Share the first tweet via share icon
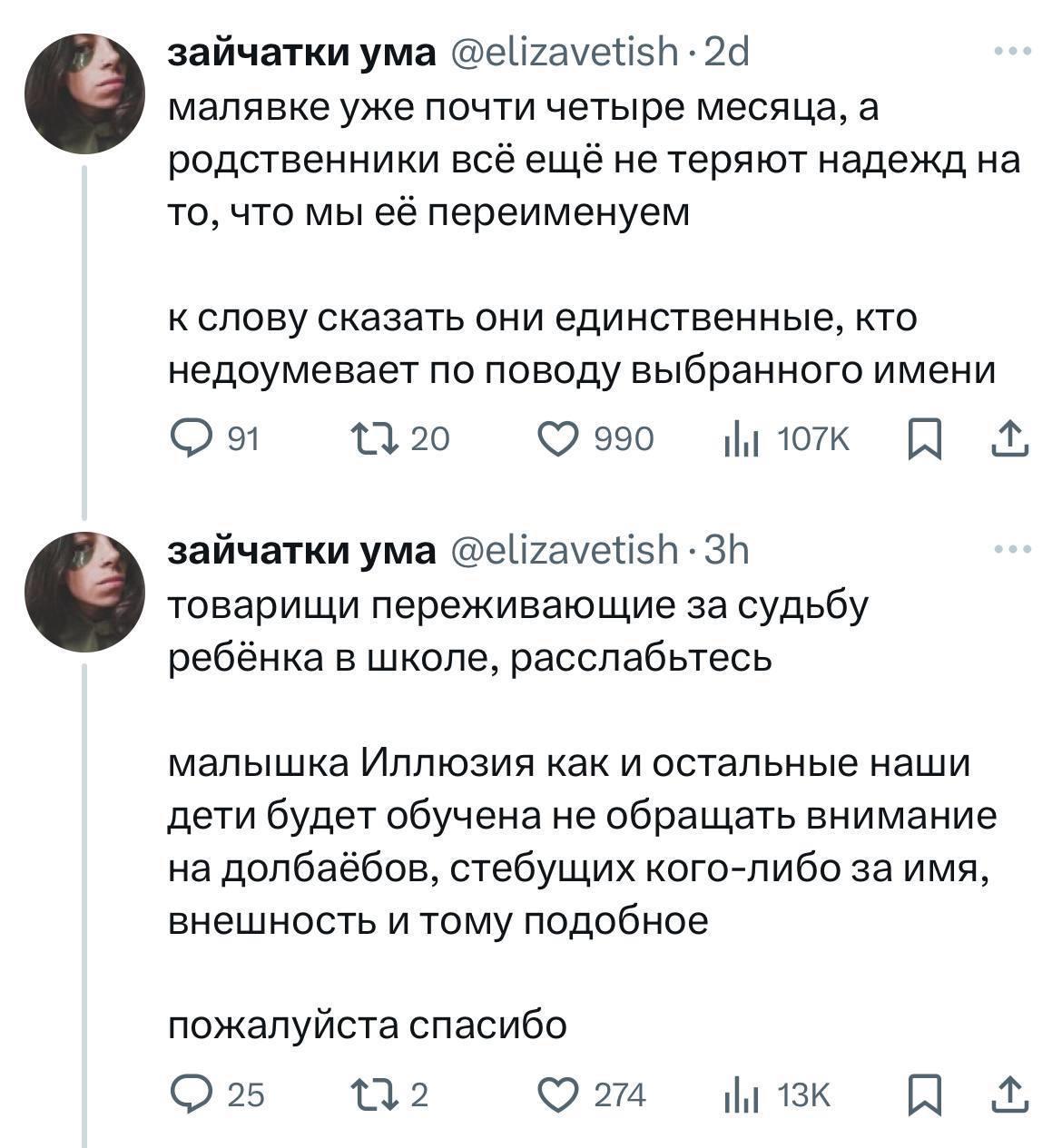The width and height of the screenshot is (1062, 1148). pos(1010,440)
